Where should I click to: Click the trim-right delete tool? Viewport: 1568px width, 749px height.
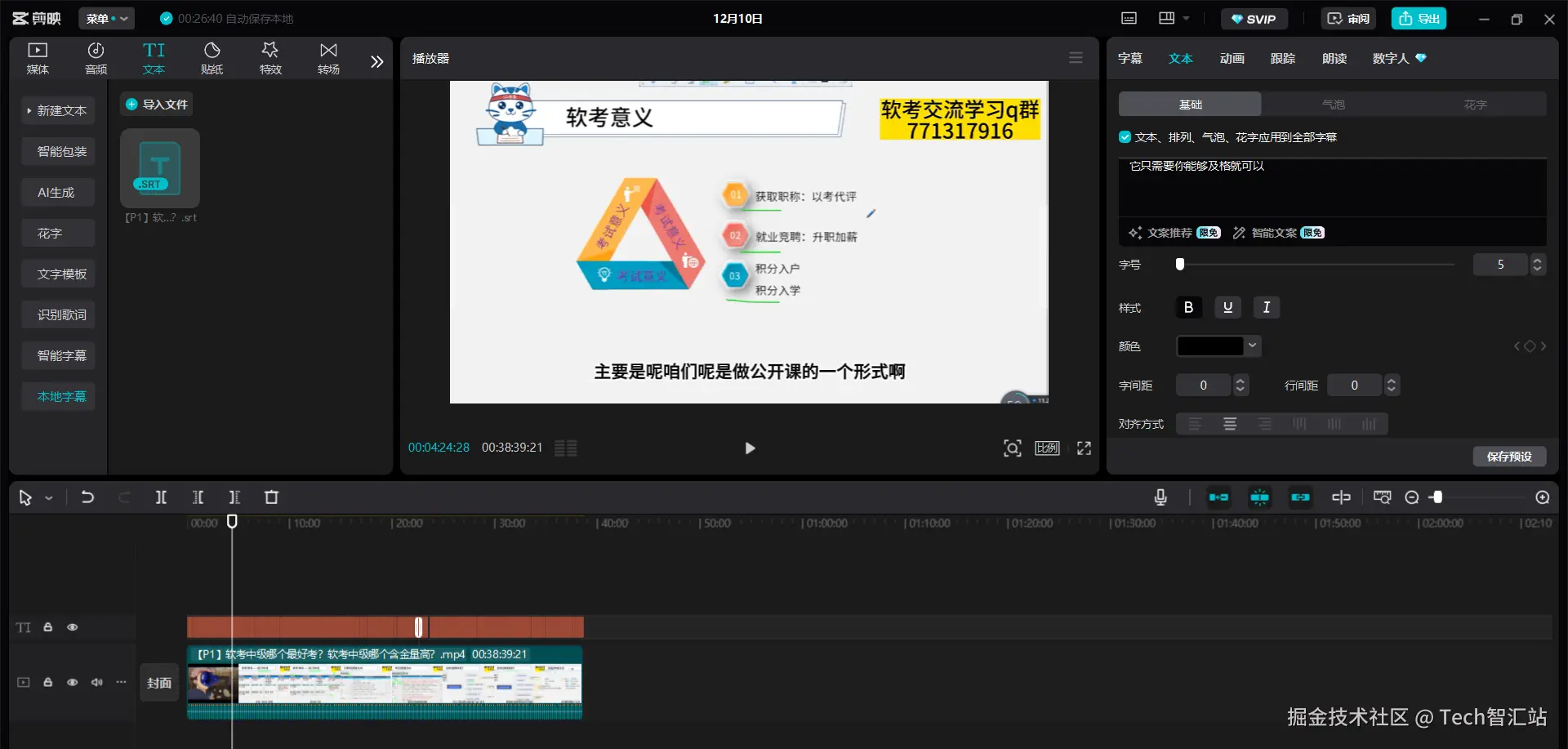coord(234,497)
